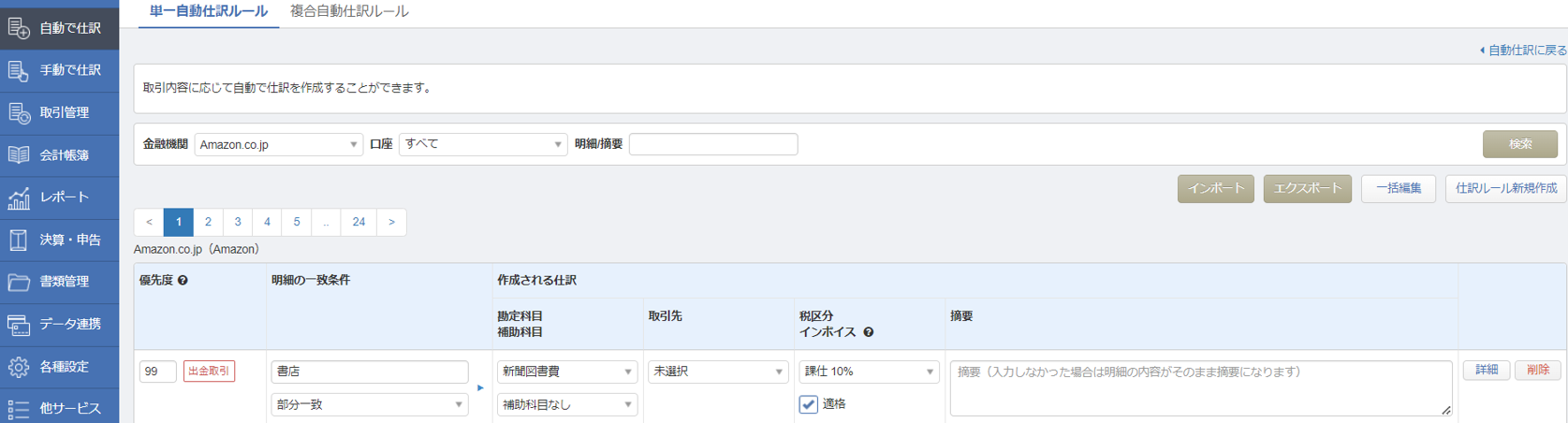Open the 会計帳簿 book icon
Image resolution: width=1568 pixels, height=423 pixels.
[x=19, y=155]
